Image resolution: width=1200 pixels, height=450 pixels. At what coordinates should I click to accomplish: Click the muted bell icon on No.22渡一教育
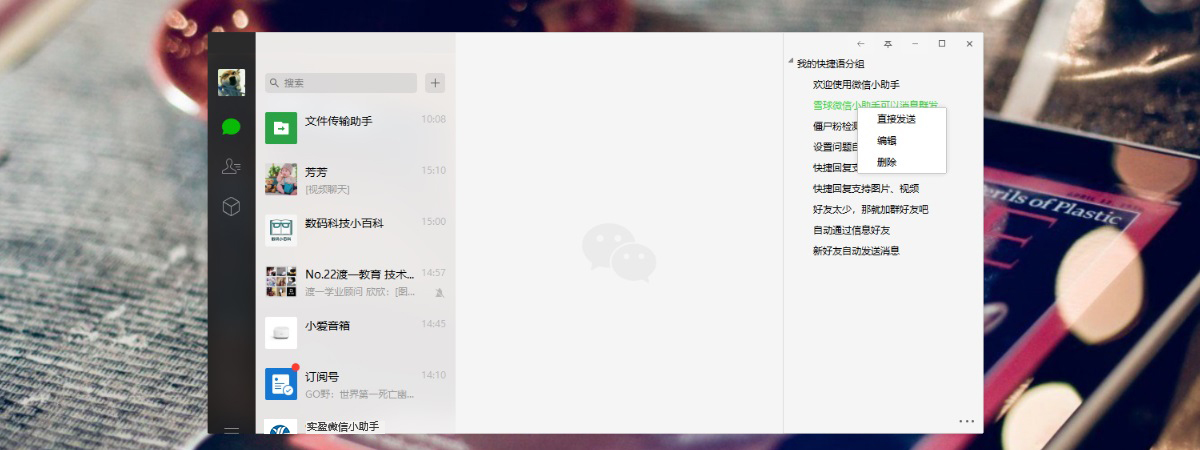440,293
